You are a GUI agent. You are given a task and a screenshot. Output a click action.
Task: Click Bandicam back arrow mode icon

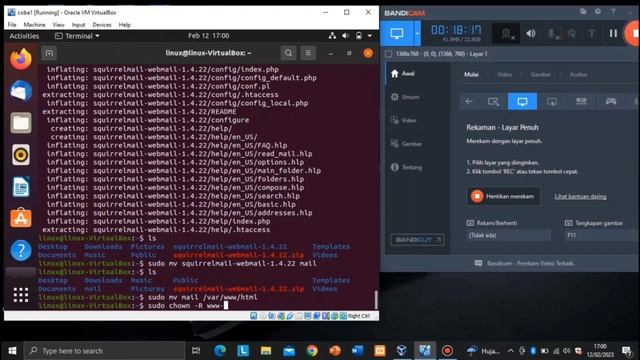469,101
